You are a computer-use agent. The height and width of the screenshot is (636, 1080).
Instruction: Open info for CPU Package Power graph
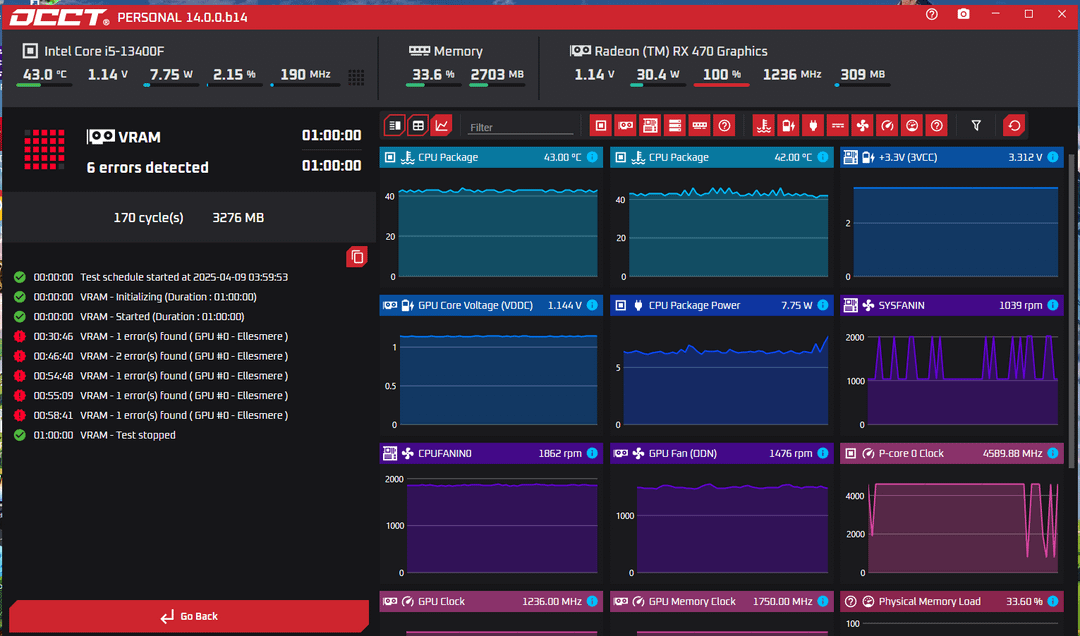click(x=823, y=305)
